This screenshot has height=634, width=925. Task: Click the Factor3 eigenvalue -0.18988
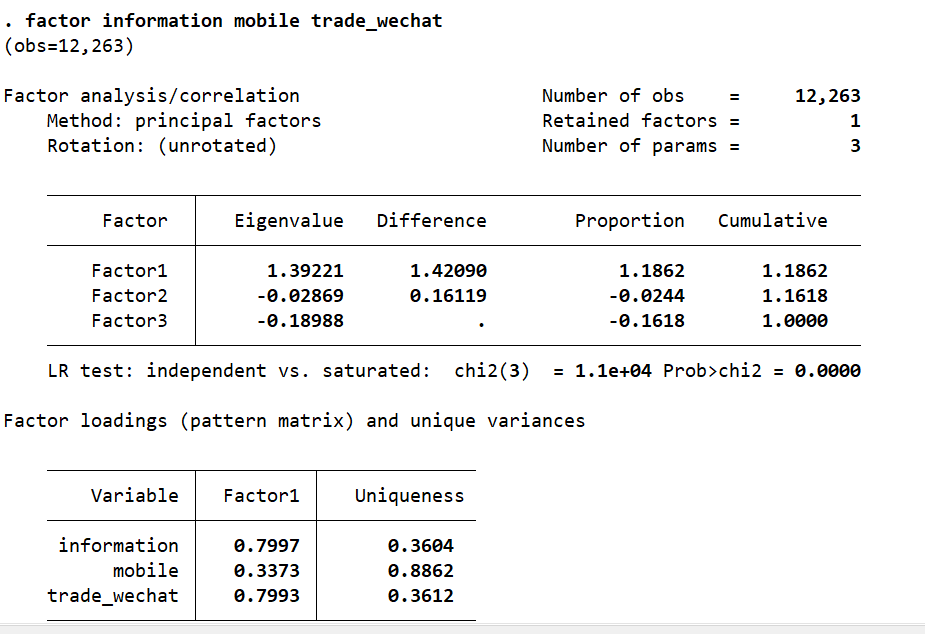(299, 321)
